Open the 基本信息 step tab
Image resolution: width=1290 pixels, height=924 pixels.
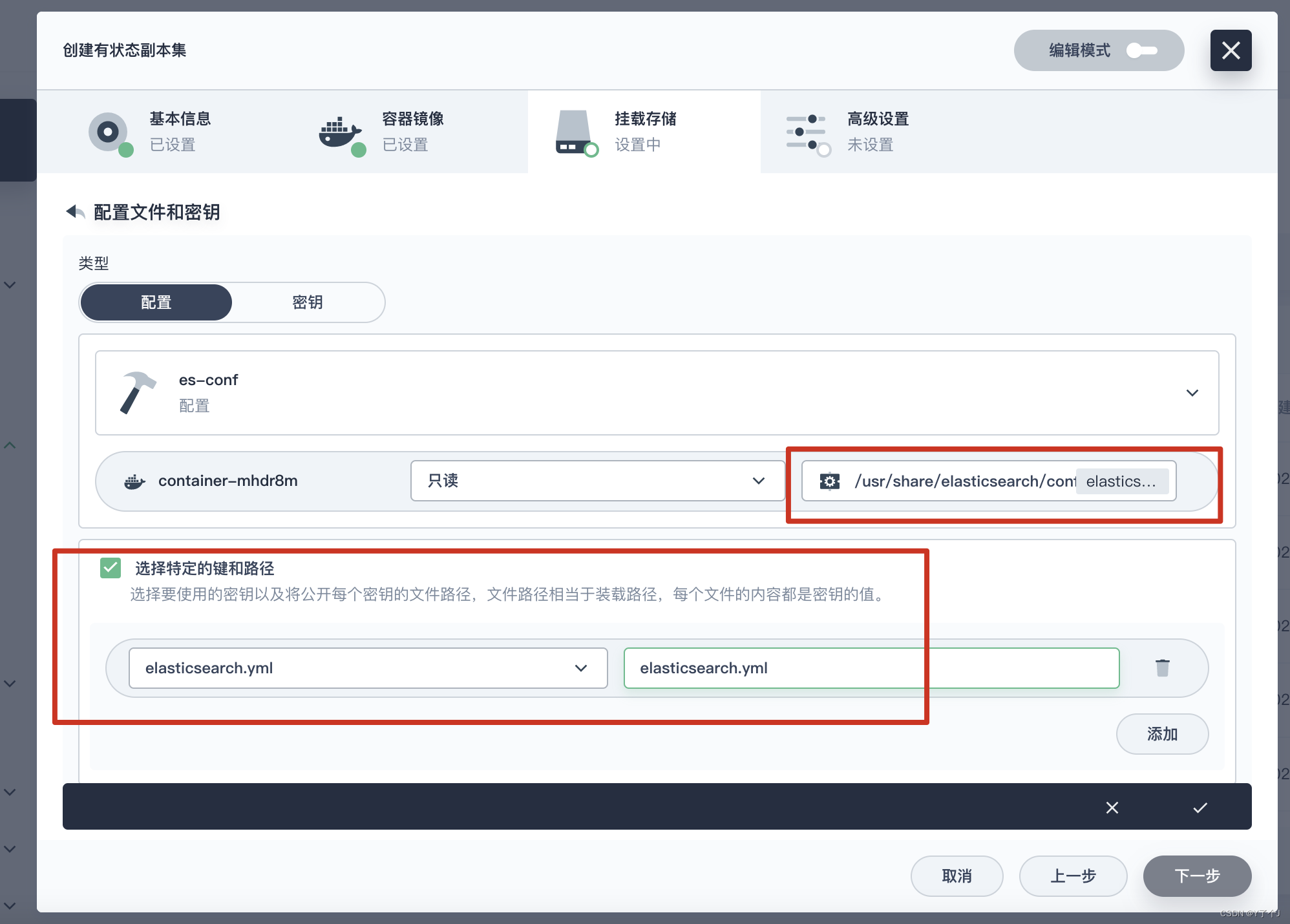coord(179,131)
